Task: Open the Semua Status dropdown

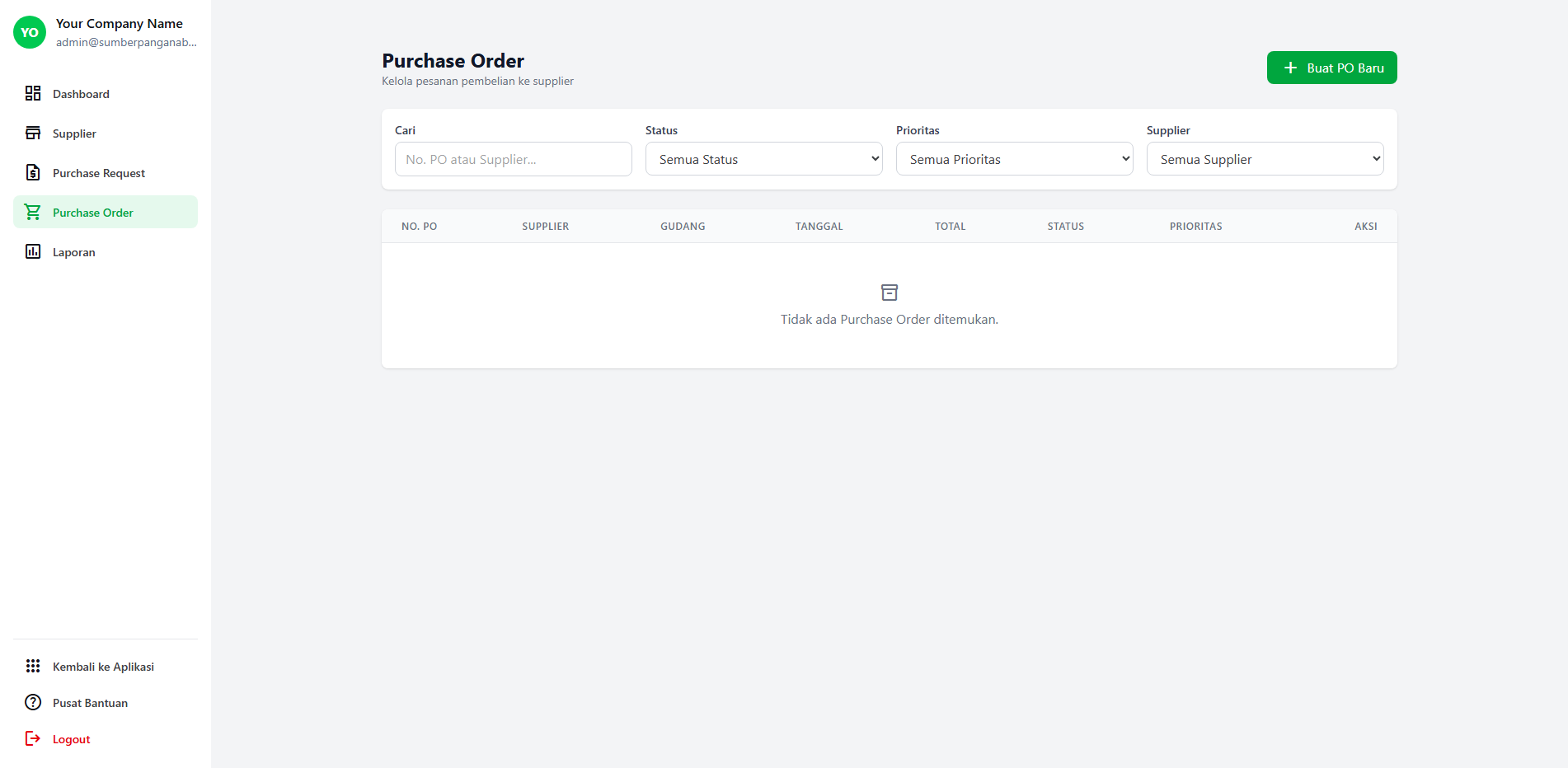Action: click(x=763, y=159)
